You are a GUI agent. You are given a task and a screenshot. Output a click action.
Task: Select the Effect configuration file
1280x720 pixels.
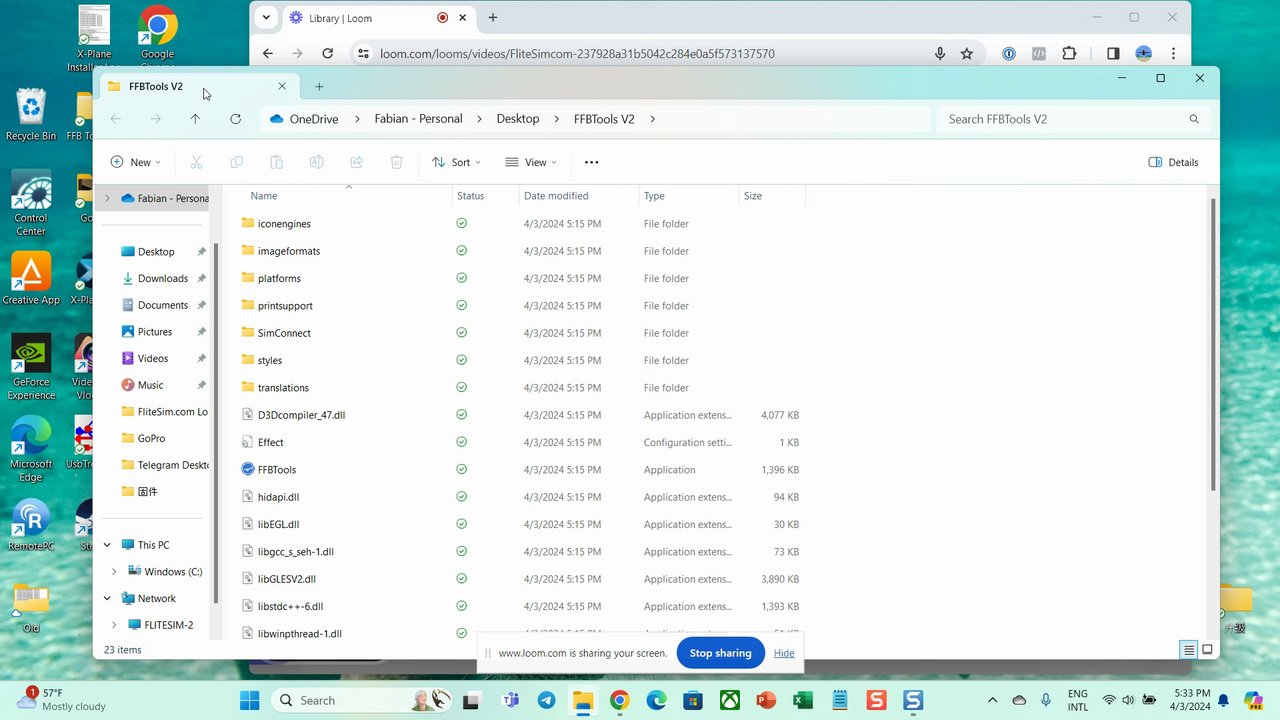pyautogui.click(x=270, y=442)
